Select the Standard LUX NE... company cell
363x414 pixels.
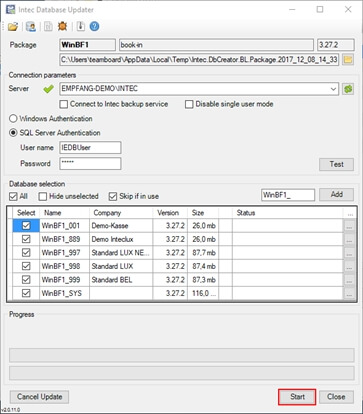121,253
